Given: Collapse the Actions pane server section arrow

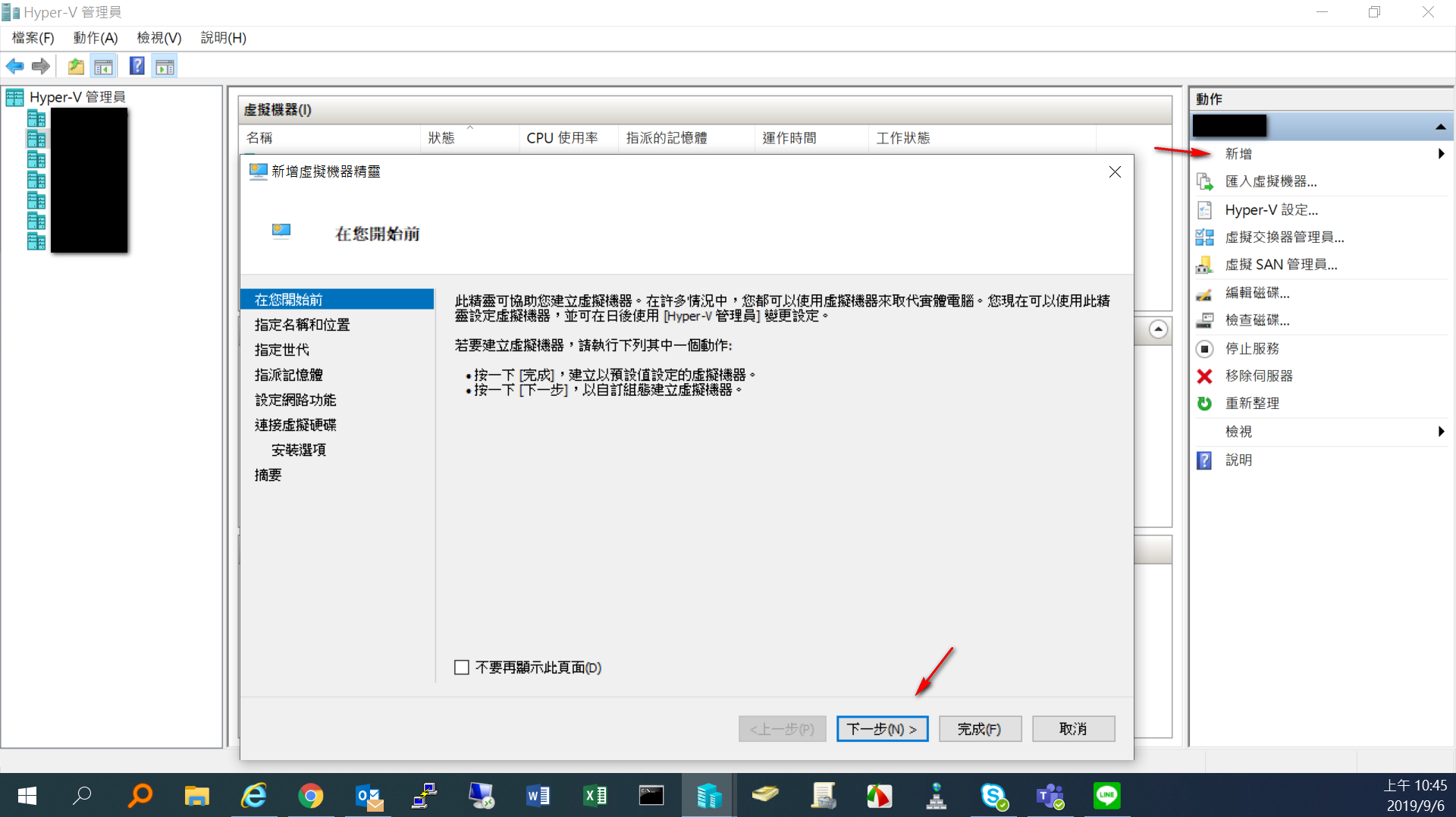Looking at the screenshot, I should 1440,127.
